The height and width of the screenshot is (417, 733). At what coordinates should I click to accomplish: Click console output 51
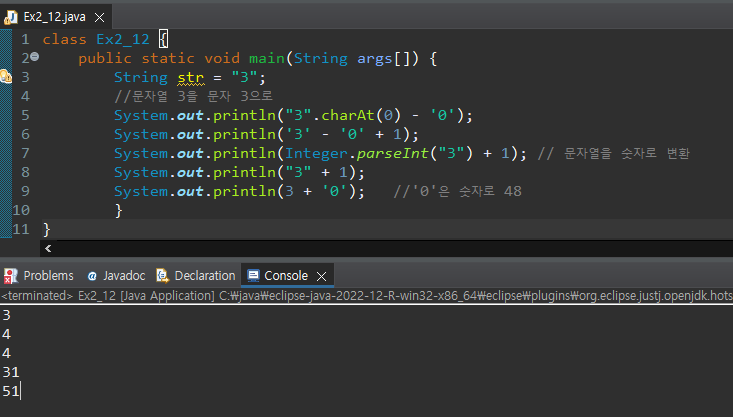[11, 391]
